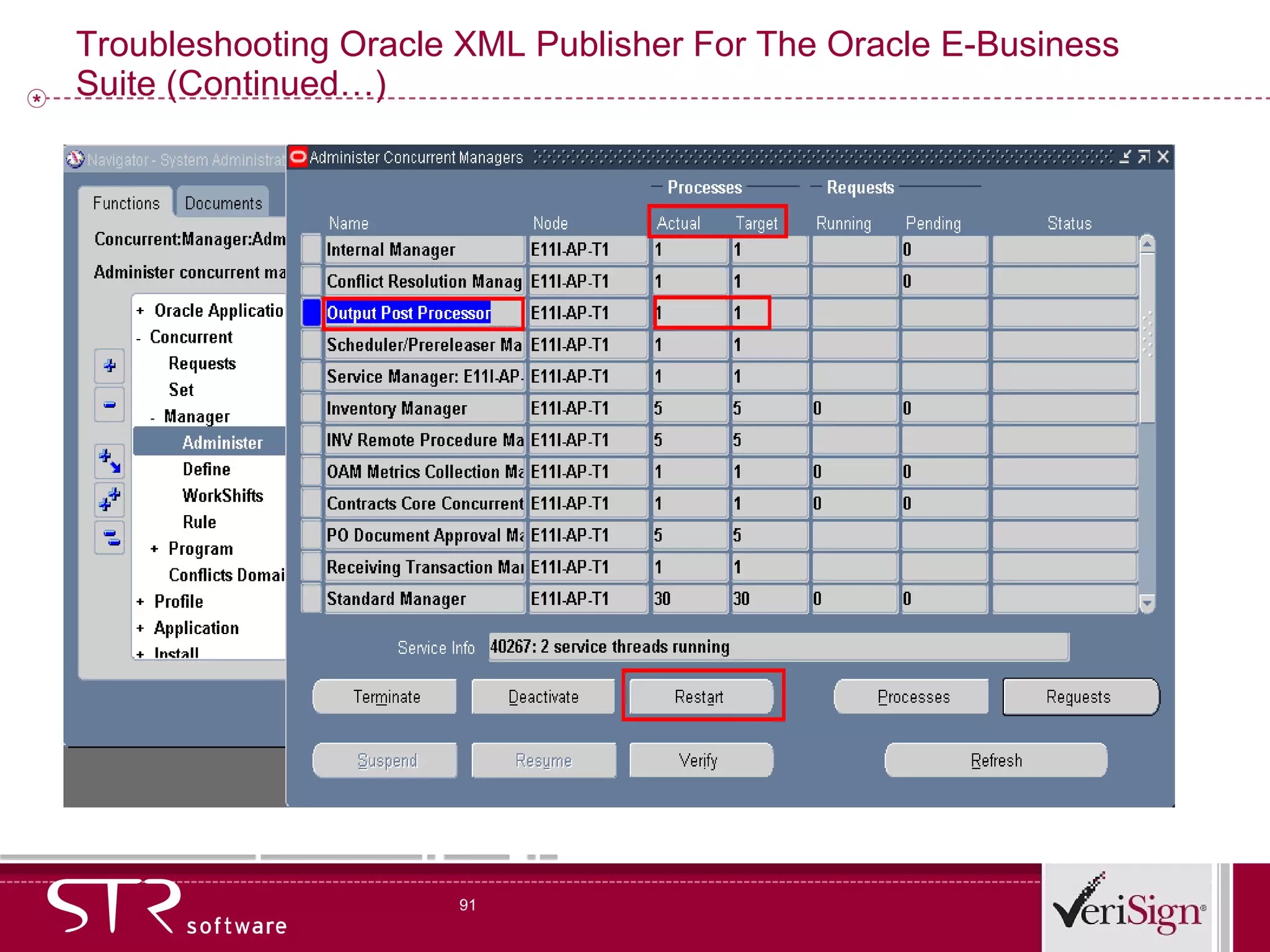Click the blue minus Collapse icon button
The image size is (1270, 952).
110,405
